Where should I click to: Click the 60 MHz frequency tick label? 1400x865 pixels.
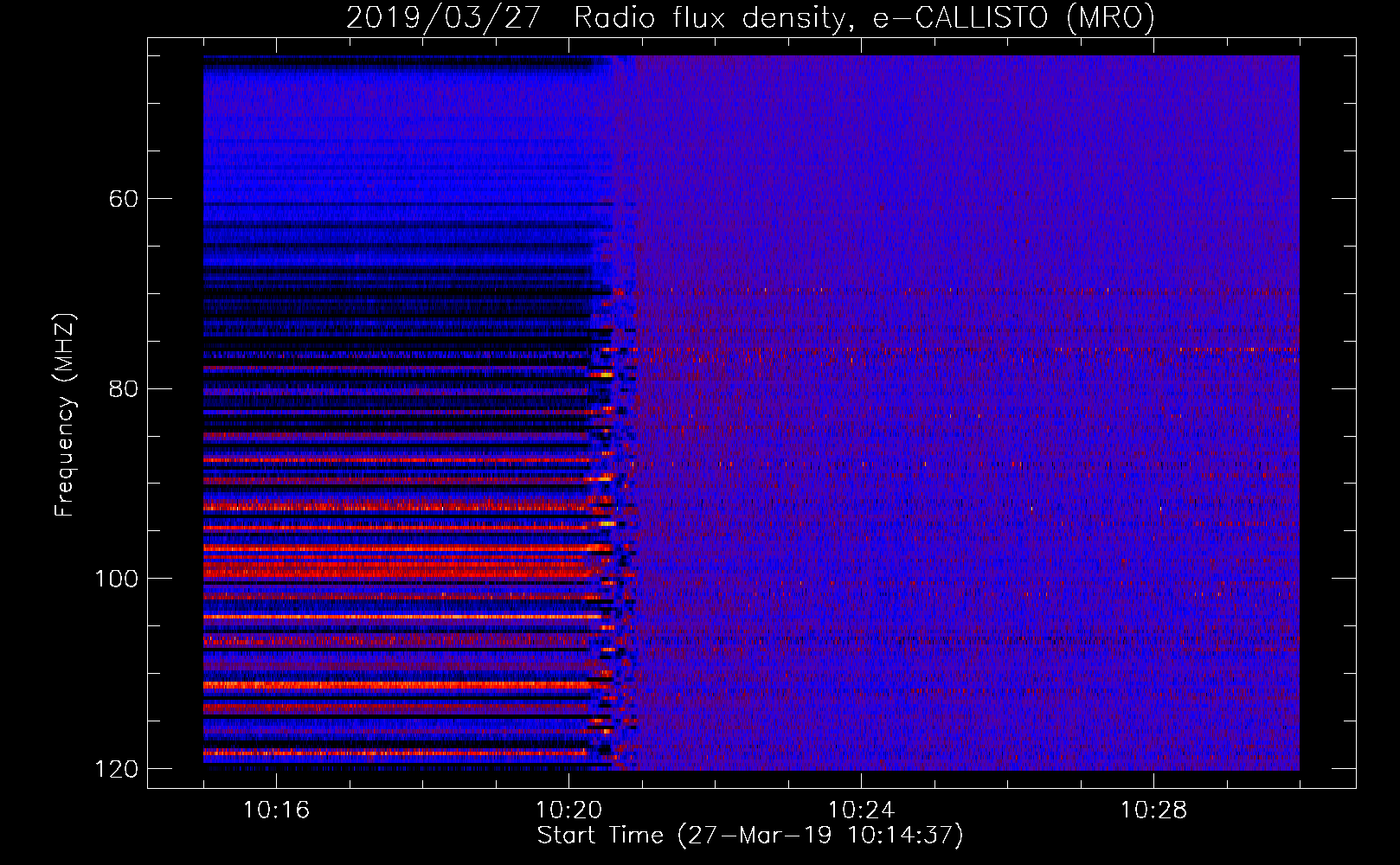[x=123, y=199]
